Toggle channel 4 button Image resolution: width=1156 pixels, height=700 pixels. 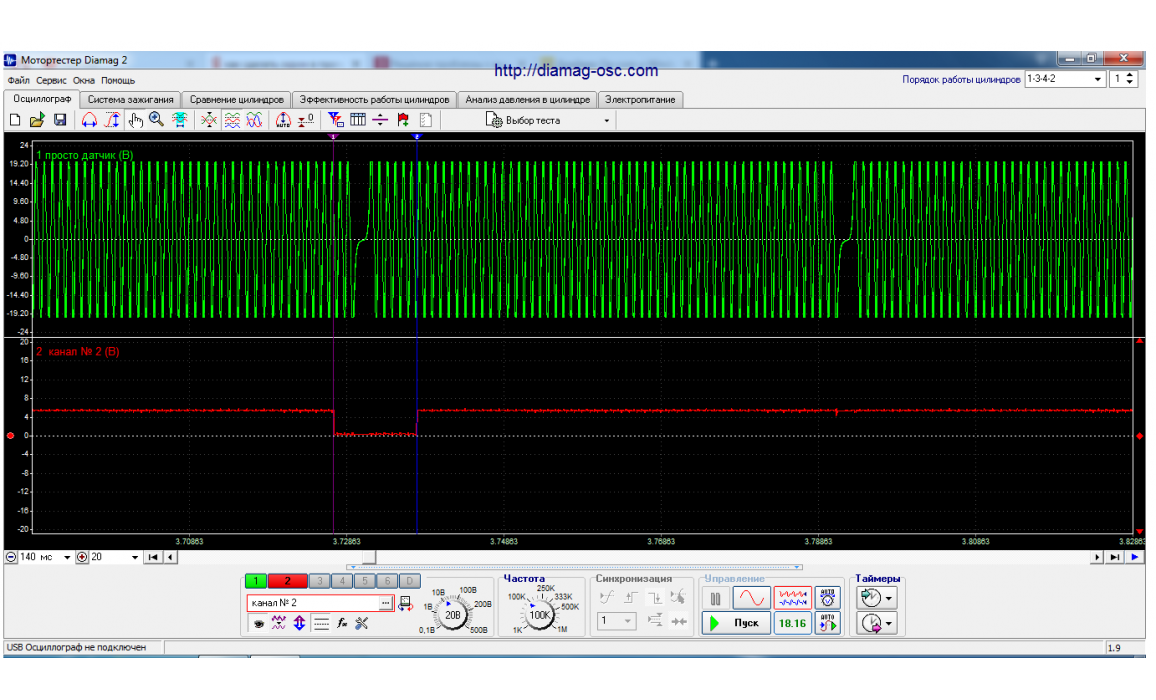click(x=342, y=581)
